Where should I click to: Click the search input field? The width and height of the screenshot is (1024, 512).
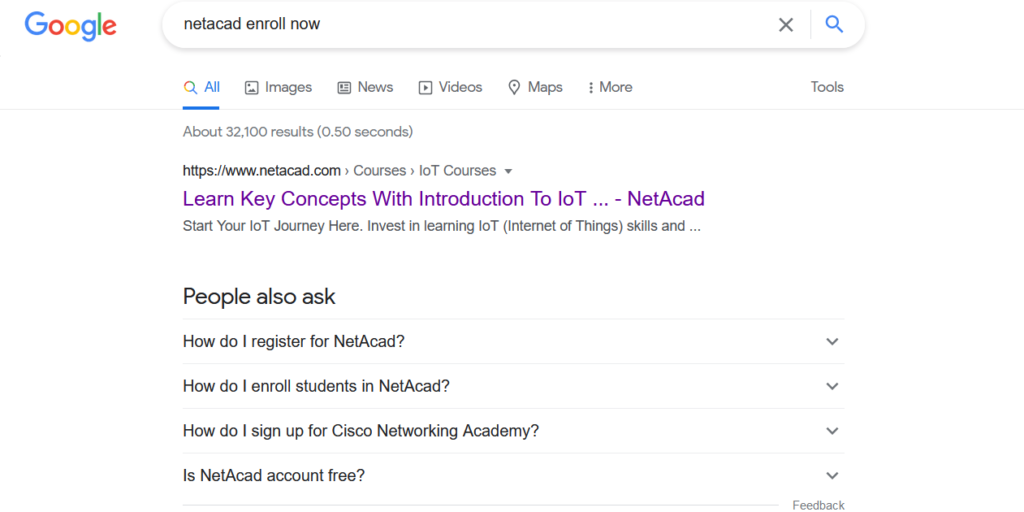(x=470, y=25)
